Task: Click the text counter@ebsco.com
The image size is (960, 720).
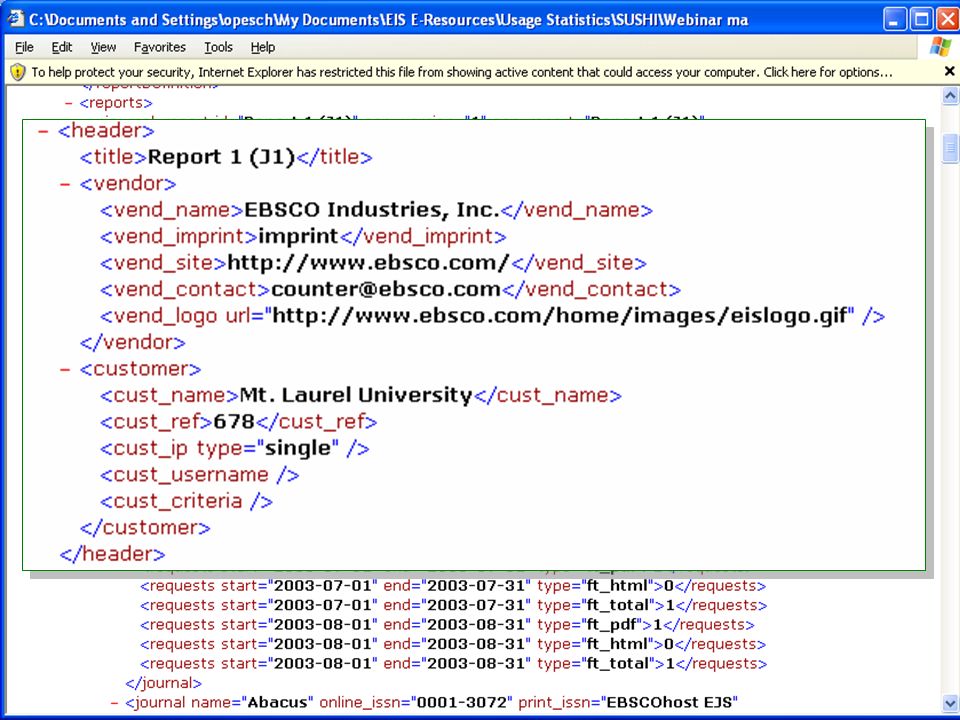Action: tap(386, 290)
